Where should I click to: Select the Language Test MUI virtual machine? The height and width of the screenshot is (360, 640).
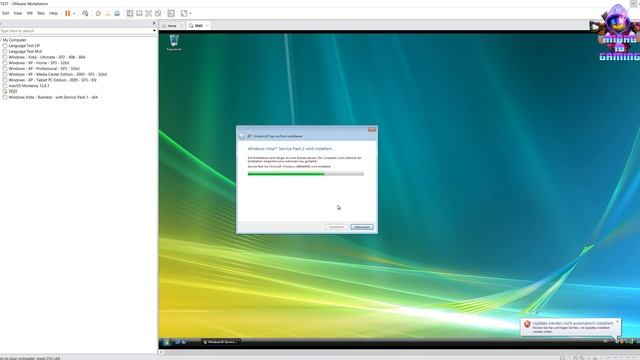click(25, 51)
